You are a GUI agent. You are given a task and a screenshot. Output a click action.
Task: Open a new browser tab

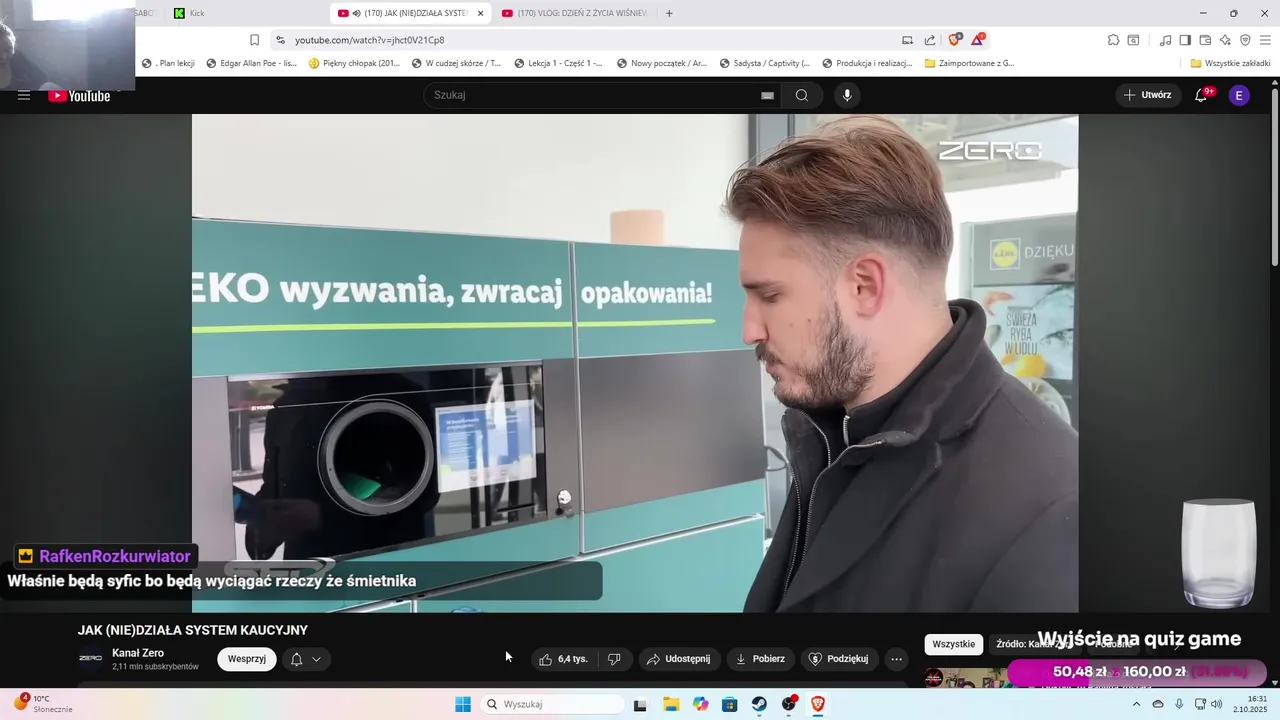point(669,13)
